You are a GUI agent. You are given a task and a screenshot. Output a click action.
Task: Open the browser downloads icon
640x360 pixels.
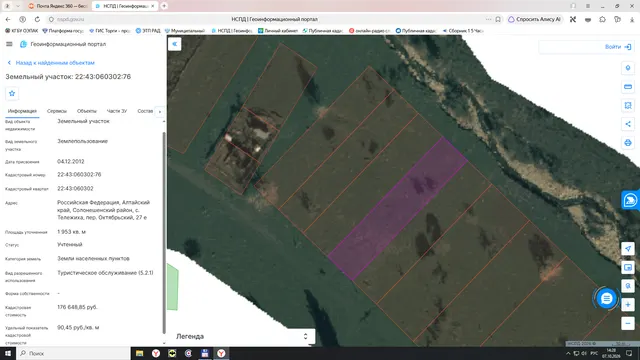[631, 19]
